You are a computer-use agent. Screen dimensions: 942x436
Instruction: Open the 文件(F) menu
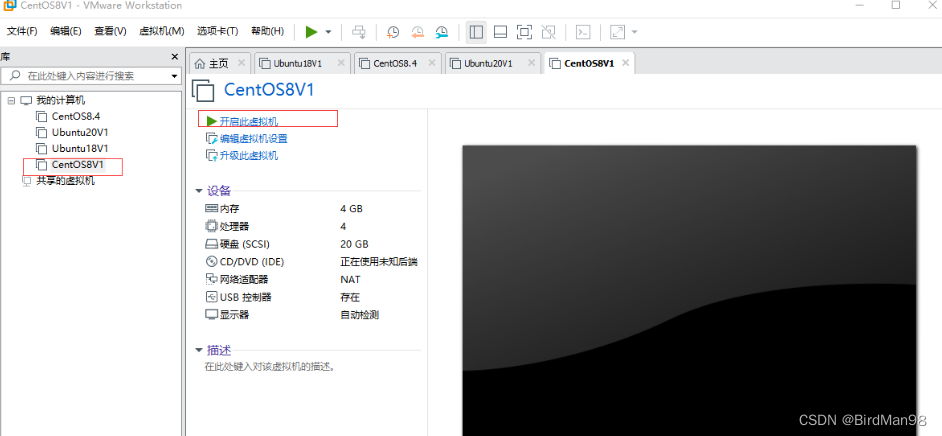coord(22,31)
